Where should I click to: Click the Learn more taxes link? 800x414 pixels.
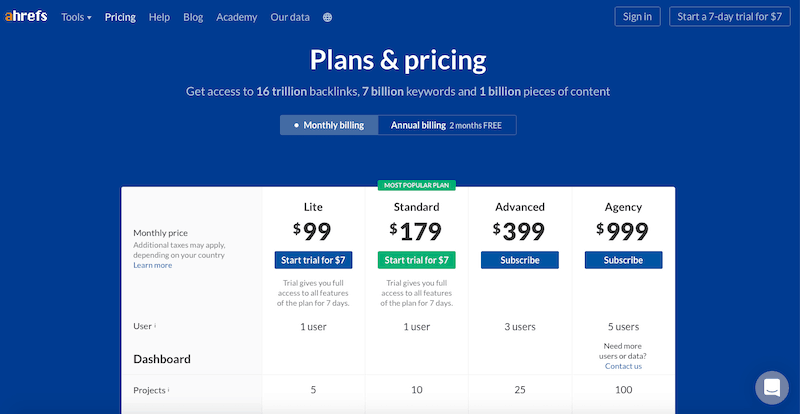click(152, 265)
